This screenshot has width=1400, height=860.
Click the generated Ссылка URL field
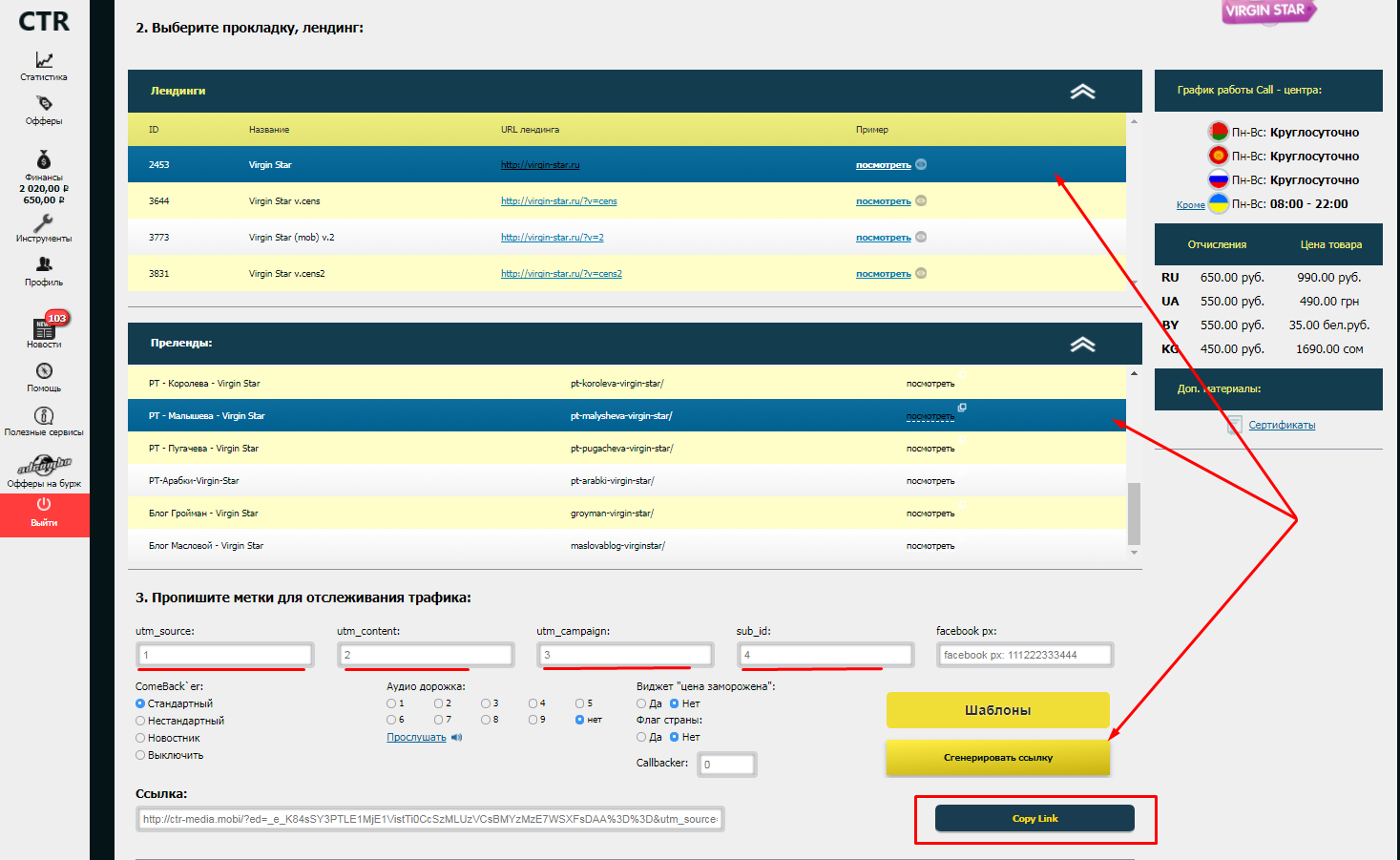click(429, 819)
